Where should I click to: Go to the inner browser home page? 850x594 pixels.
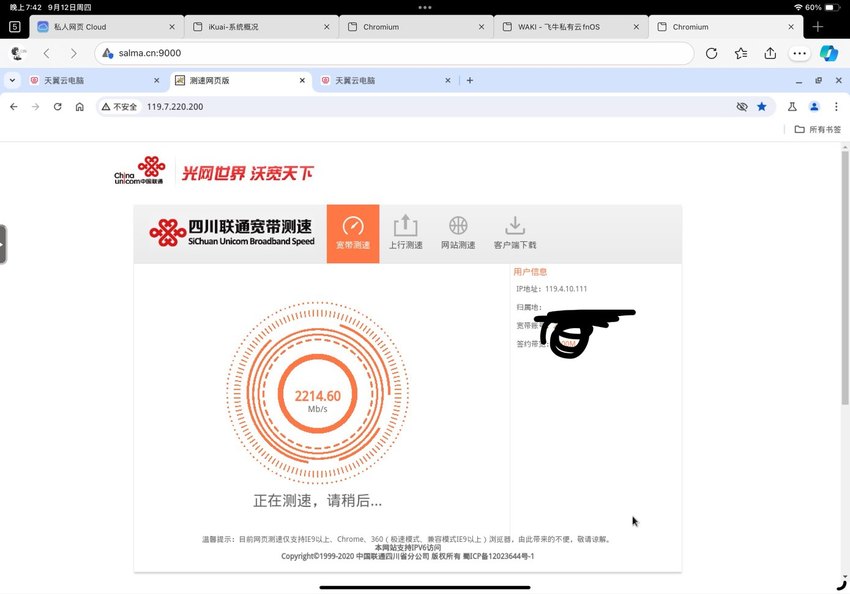[x=80, y=107]
